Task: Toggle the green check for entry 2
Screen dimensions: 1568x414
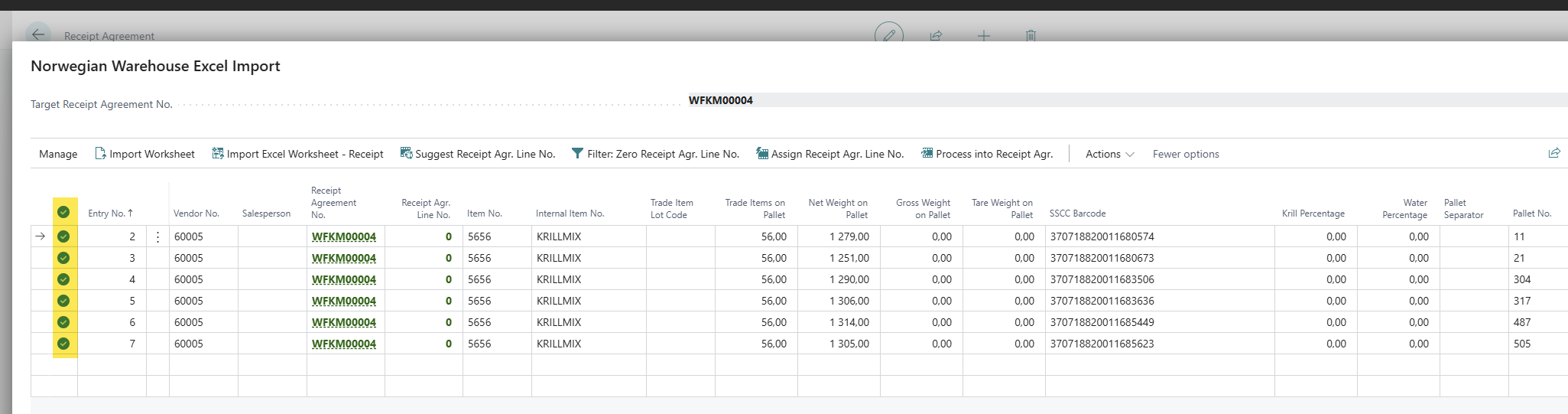Action: [63, 236]
